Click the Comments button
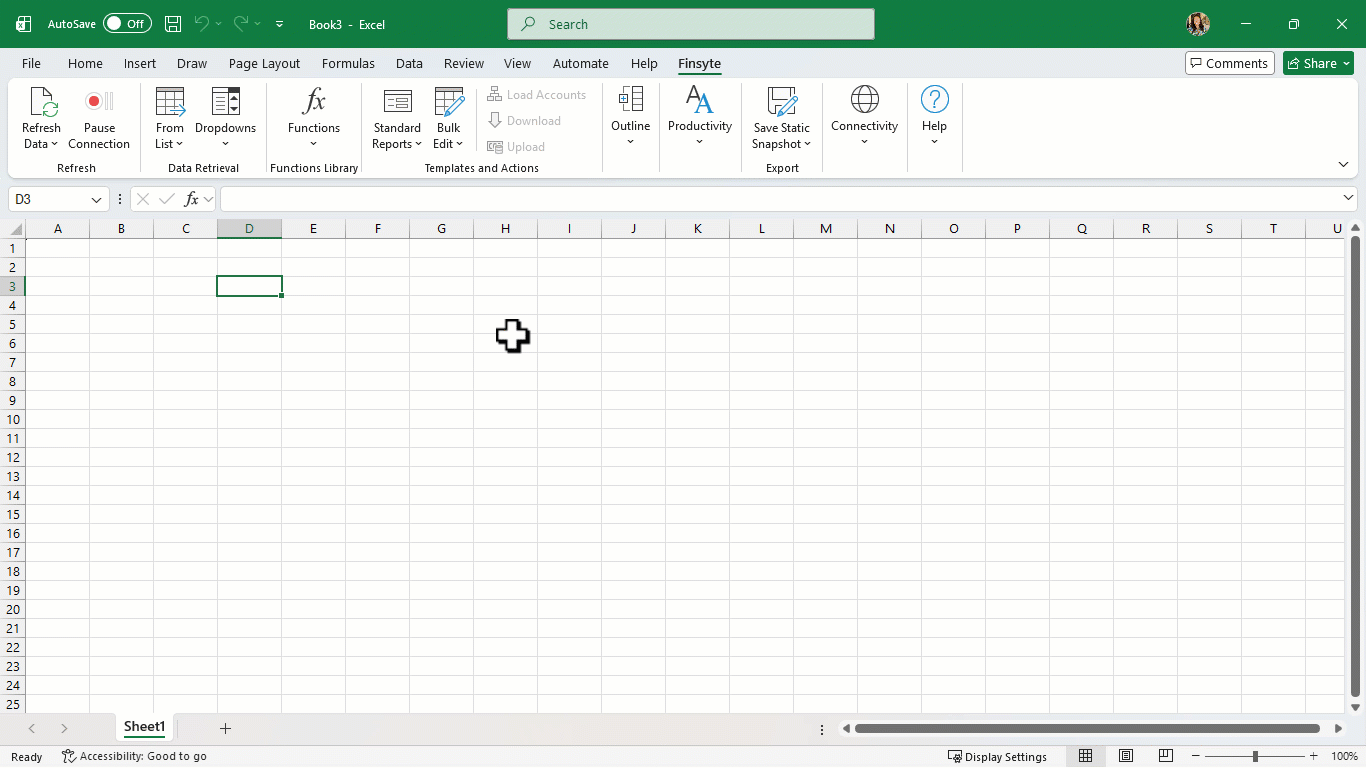 pos(1229,63)
